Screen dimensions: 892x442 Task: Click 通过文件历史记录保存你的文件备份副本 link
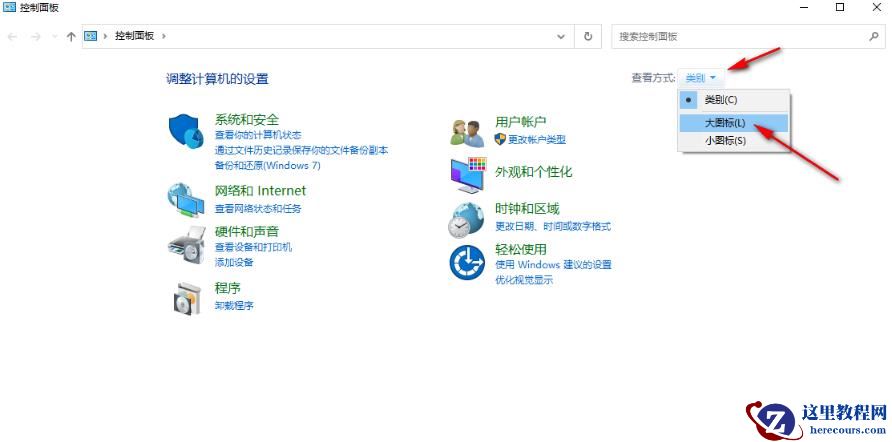302,150
